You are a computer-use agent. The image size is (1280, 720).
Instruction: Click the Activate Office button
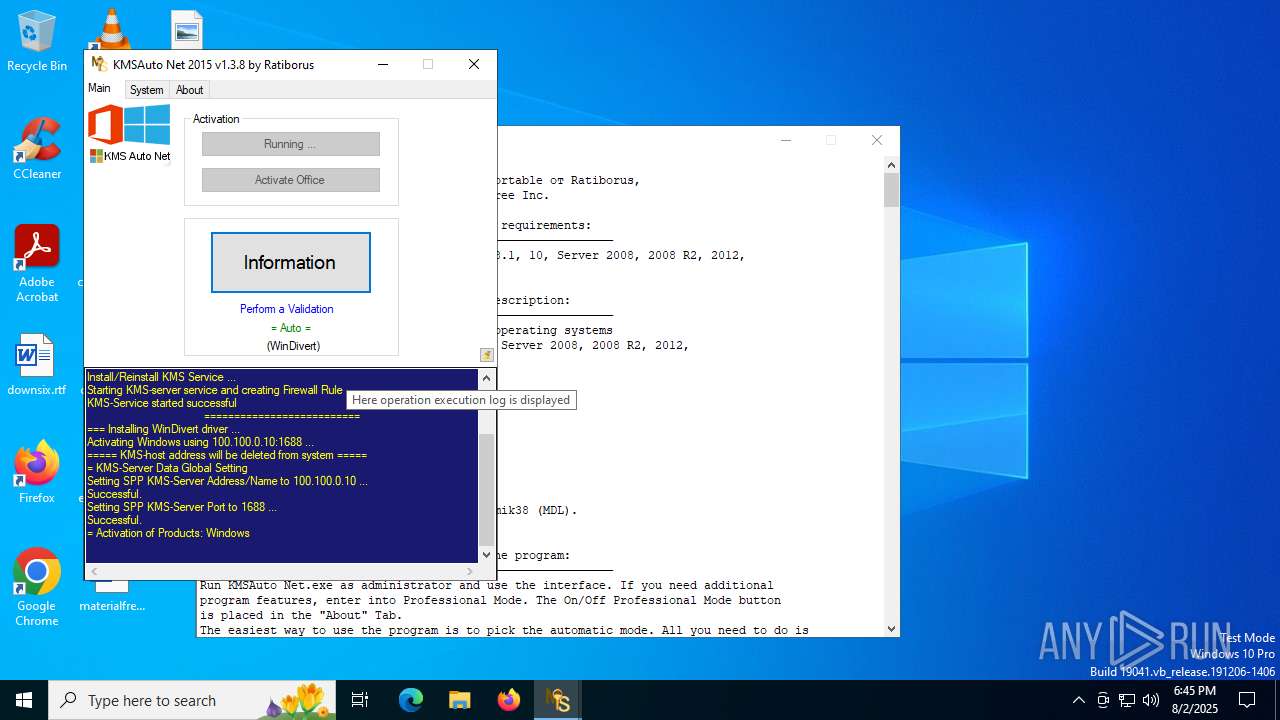pyautogui.click(x=291, y=180)
